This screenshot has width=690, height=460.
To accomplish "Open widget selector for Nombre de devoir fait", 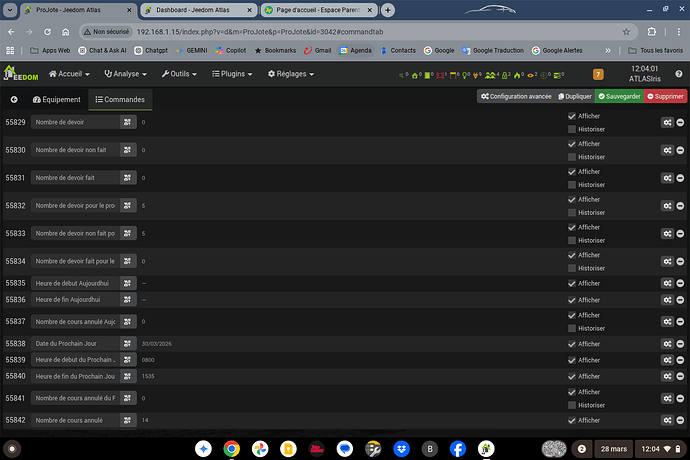I will 128,178.
